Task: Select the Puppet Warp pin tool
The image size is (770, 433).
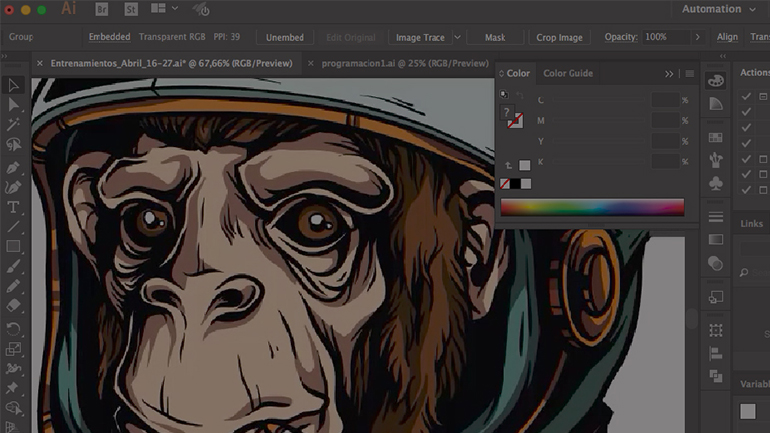Action: click(x=13, y=388)
